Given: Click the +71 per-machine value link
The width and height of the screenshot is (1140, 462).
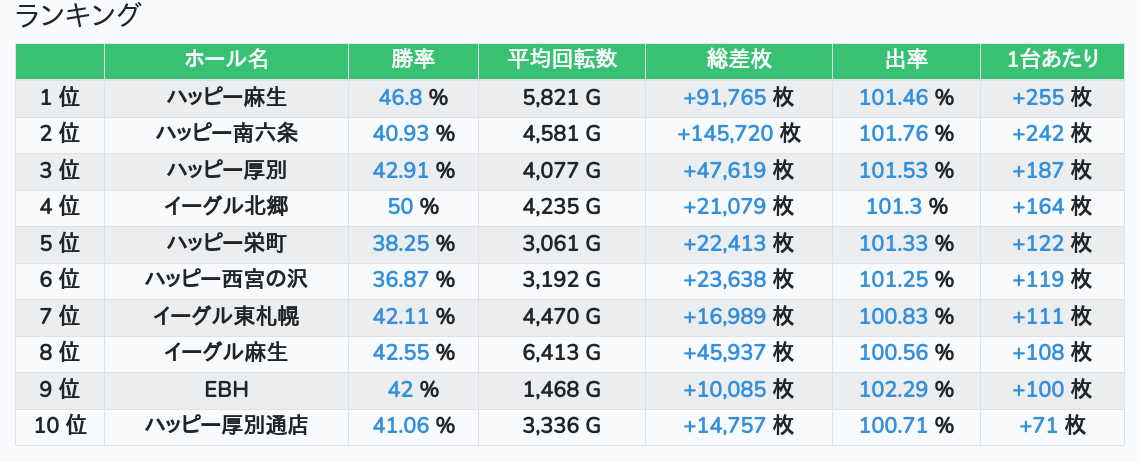Looking at the screenshot, I should pyautogui.click(x=1039, y=426).
